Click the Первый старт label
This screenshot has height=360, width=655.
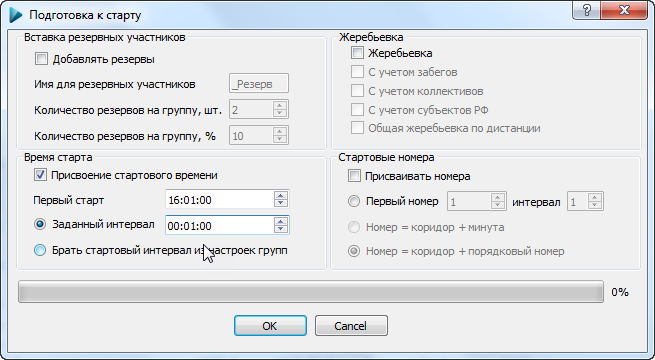coord(69,200)
